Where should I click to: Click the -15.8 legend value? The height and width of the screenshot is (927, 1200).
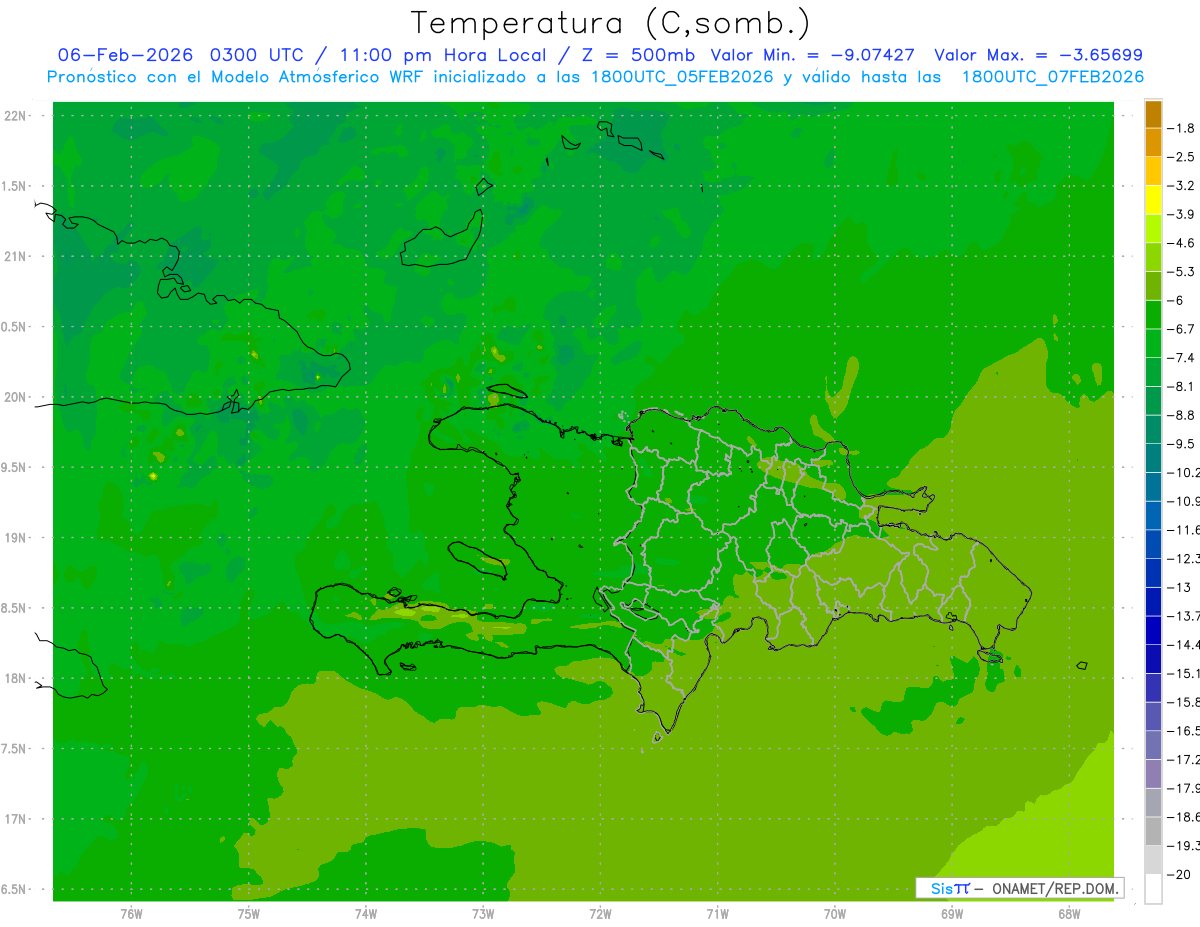click(x=1184, y=702)
